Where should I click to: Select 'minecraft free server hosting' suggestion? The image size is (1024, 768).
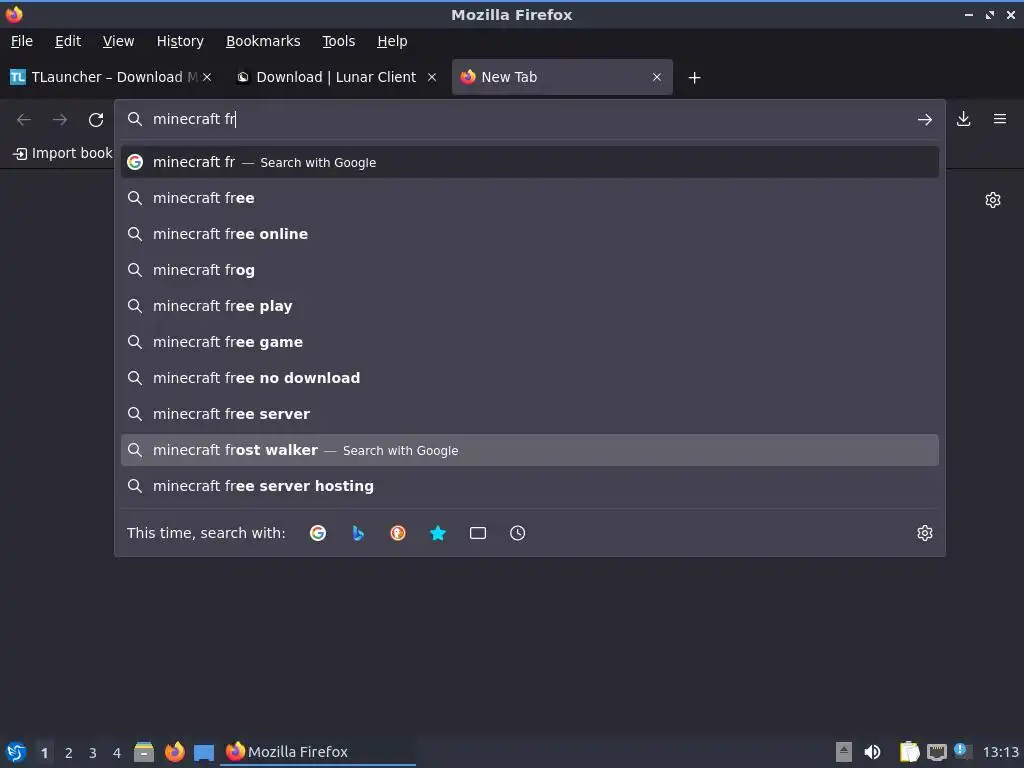click(530, 486)
